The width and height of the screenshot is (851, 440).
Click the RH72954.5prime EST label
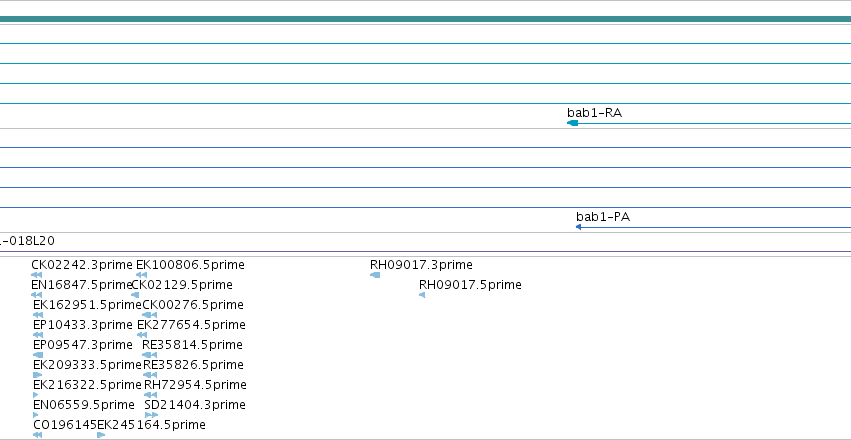(x=195, y=385)
